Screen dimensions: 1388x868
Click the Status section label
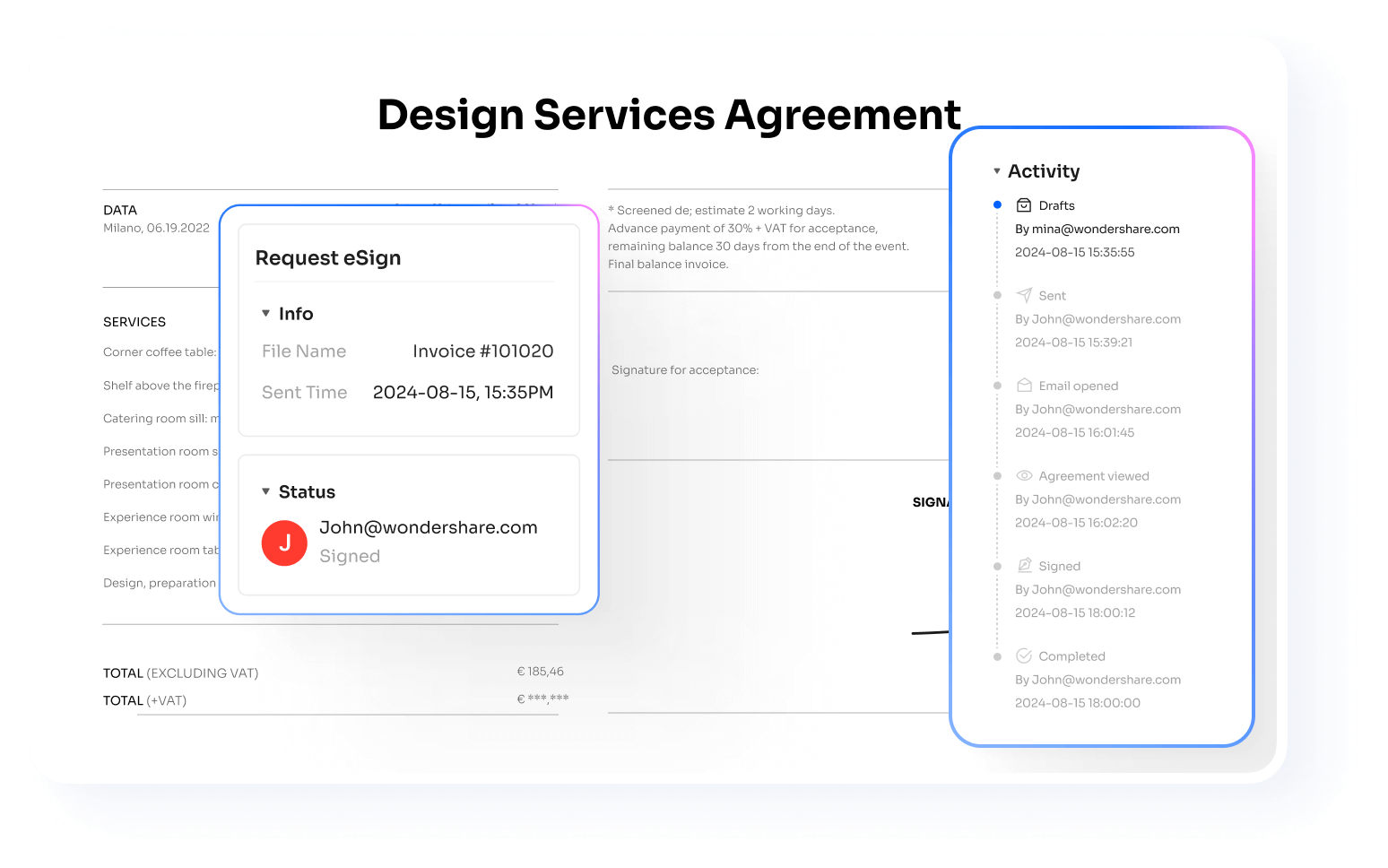pos(307,492)
